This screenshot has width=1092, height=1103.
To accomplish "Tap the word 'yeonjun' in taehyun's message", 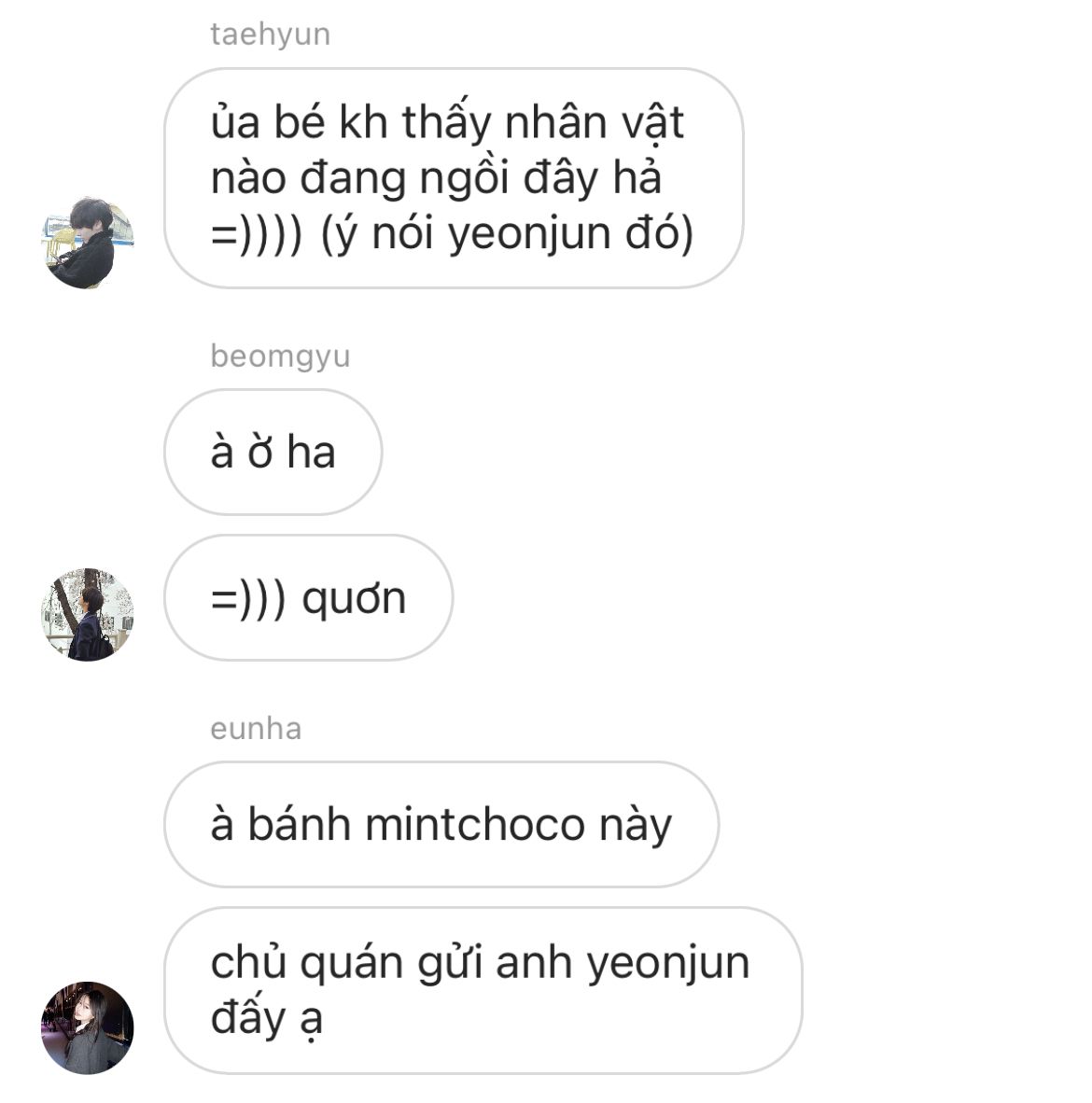I will point(530,235).
